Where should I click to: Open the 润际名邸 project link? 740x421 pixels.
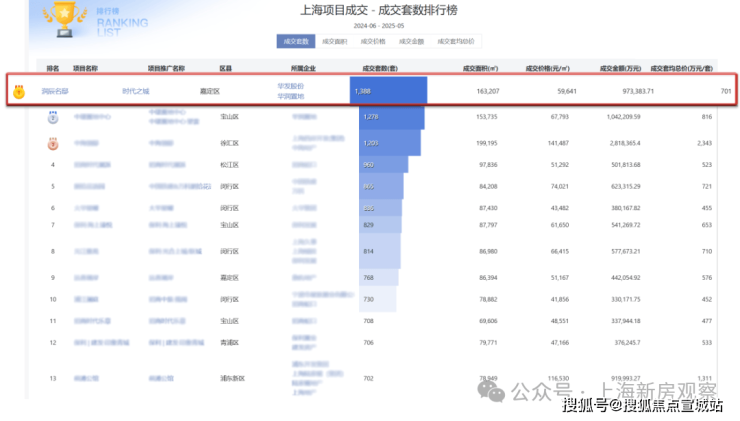point(55,91)
